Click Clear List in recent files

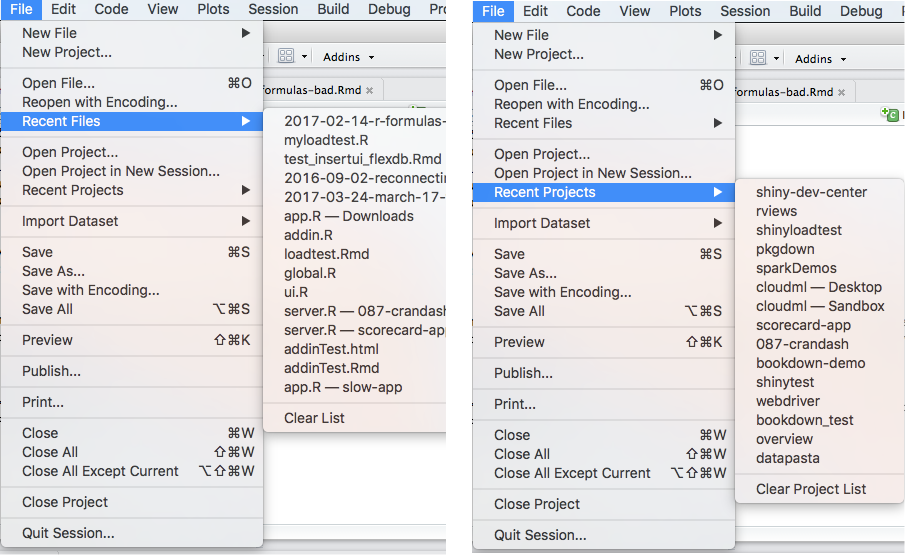point(314,418)
